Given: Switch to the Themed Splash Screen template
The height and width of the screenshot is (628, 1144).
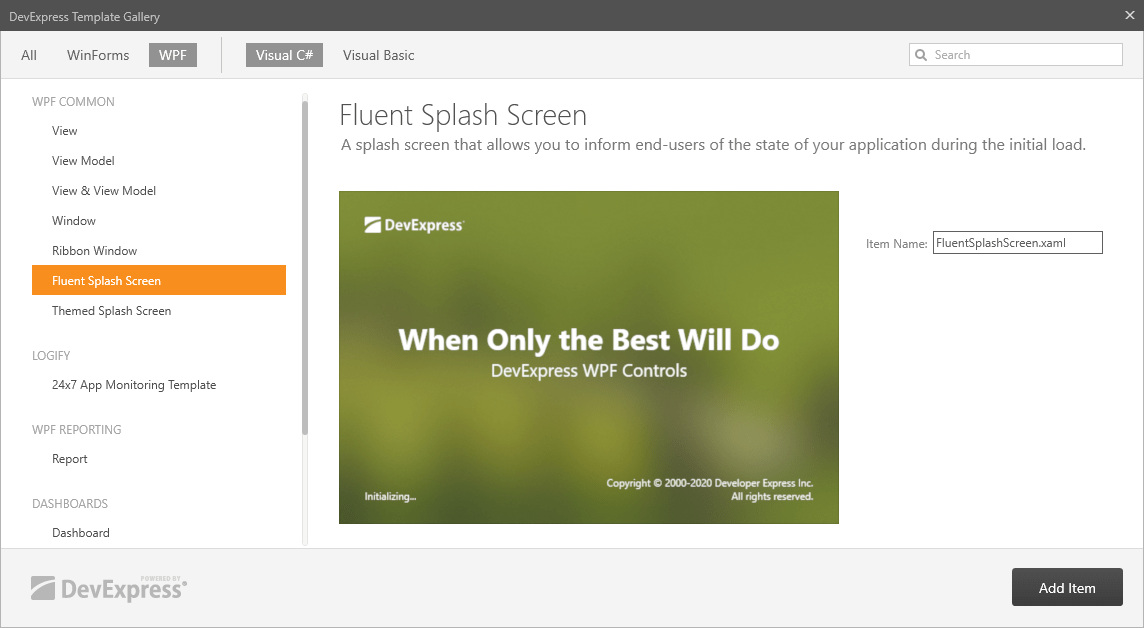Looking at the screenshot, I should click(x=111, y=310).
